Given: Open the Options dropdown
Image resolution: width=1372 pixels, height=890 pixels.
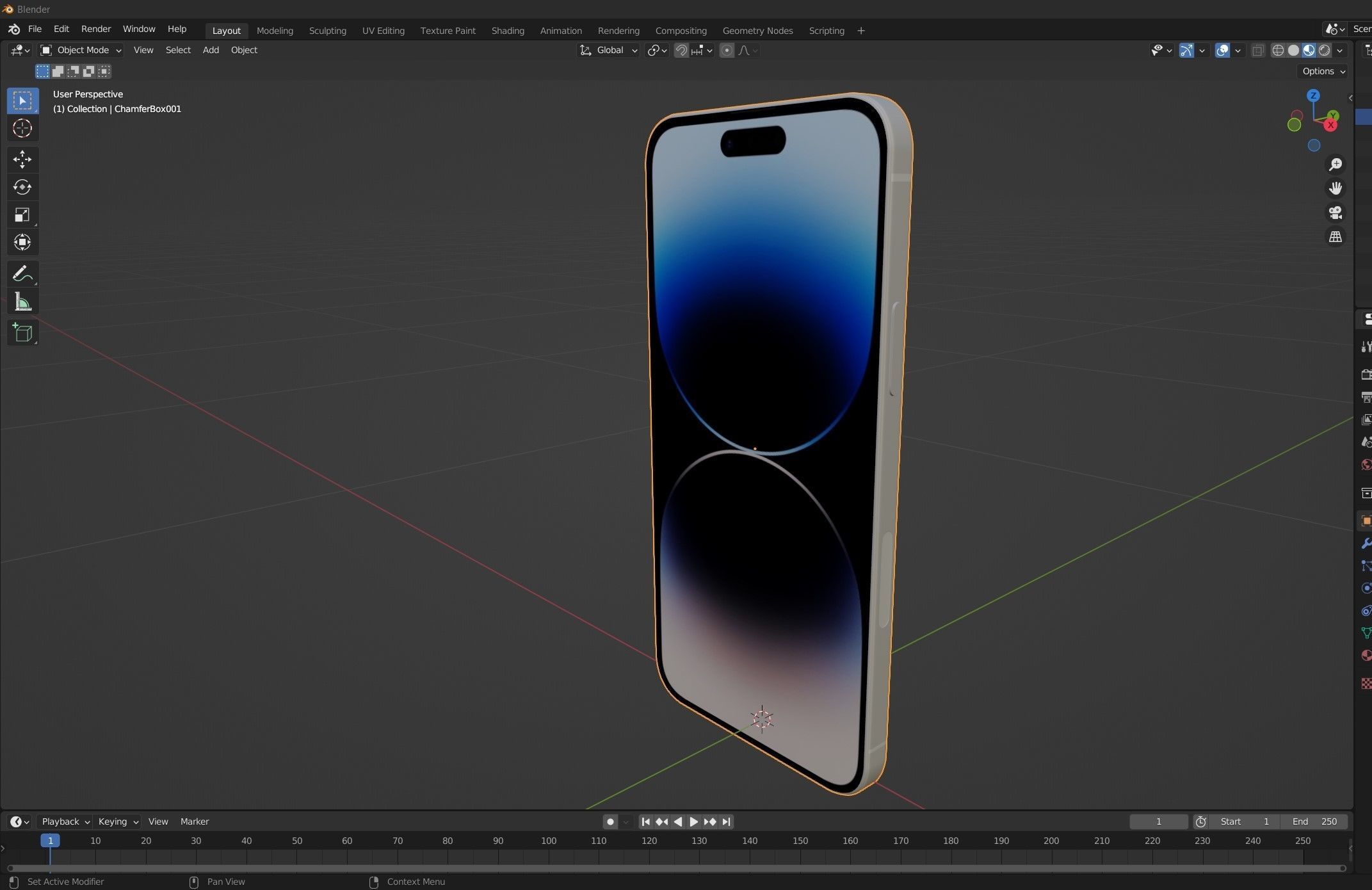Looking at the screenshot, I should (x=1323, y=71).
